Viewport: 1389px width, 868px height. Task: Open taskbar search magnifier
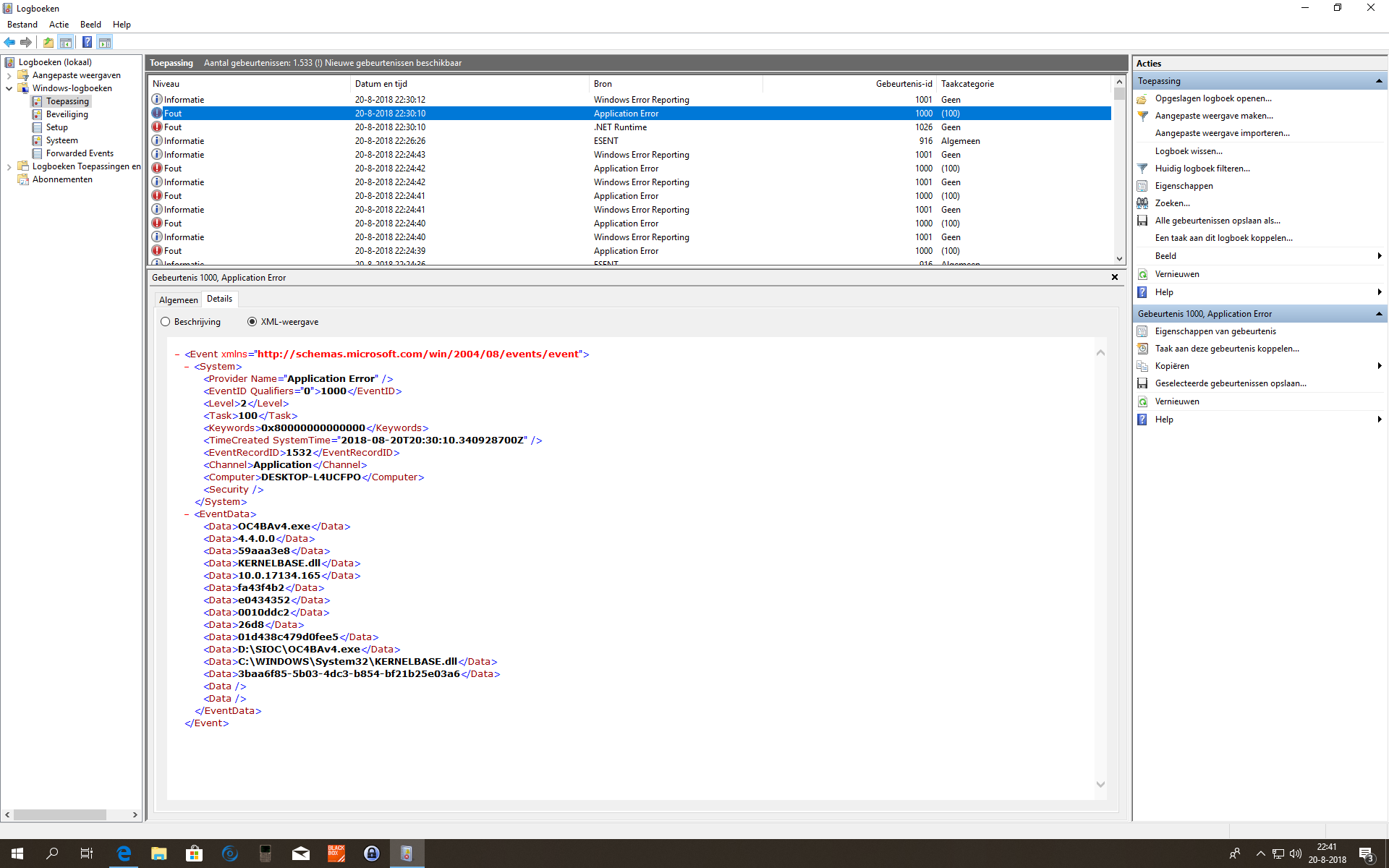point(52,854)
